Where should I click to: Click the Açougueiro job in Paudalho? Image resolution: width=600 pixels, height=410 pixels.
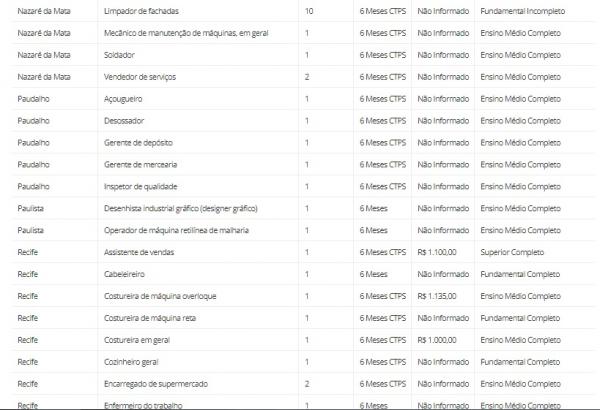pos(123,99)
